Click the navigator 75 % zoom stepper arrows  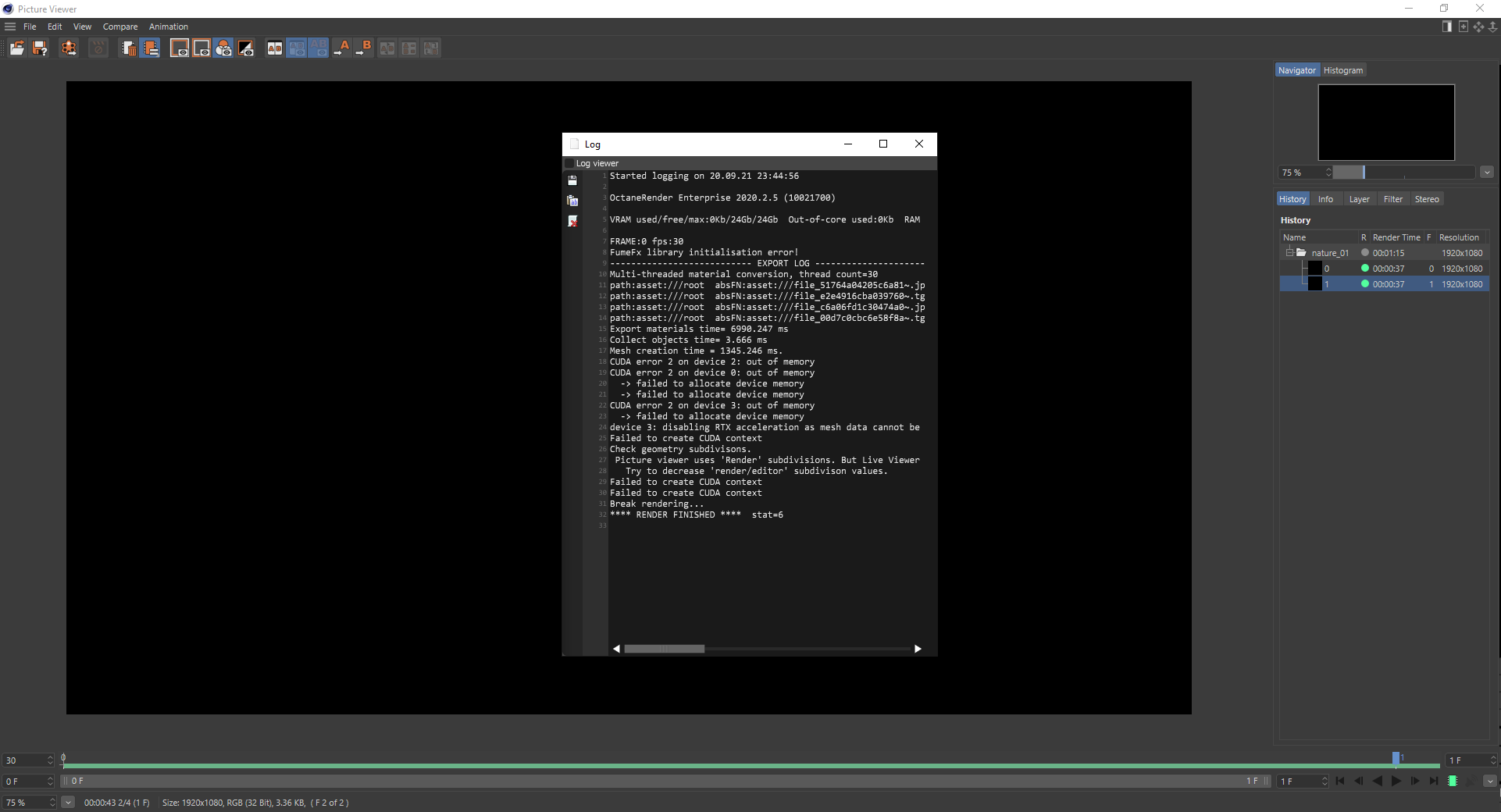1328,173
